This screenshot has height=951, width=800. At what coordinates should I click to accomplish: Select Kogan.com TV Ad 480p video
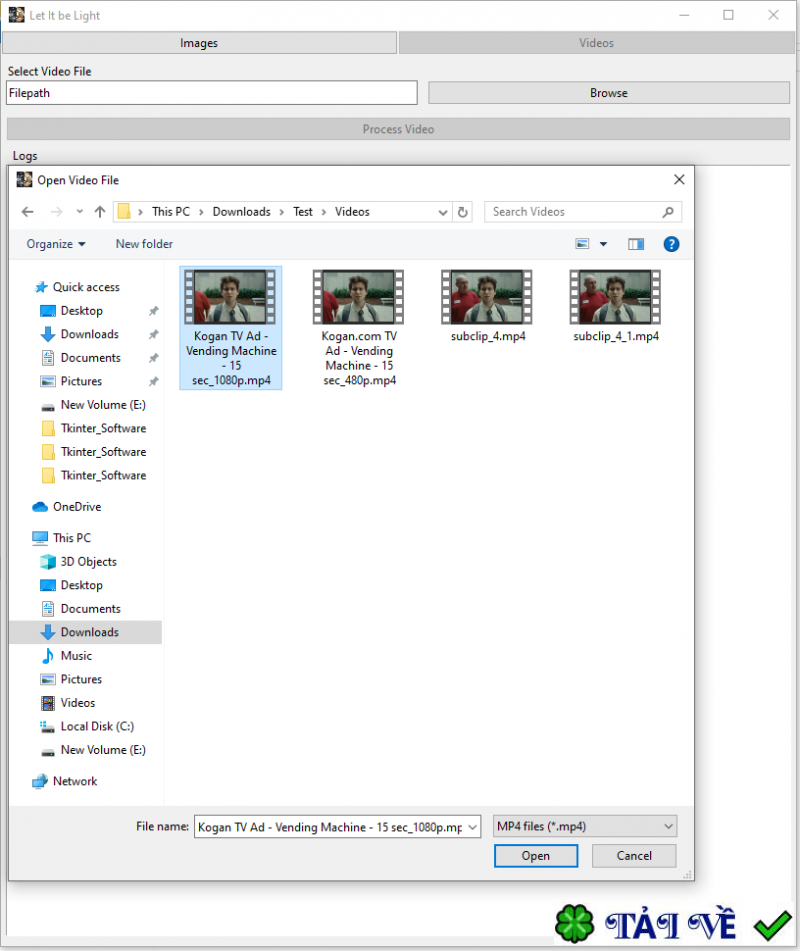(x=359, y=328)
